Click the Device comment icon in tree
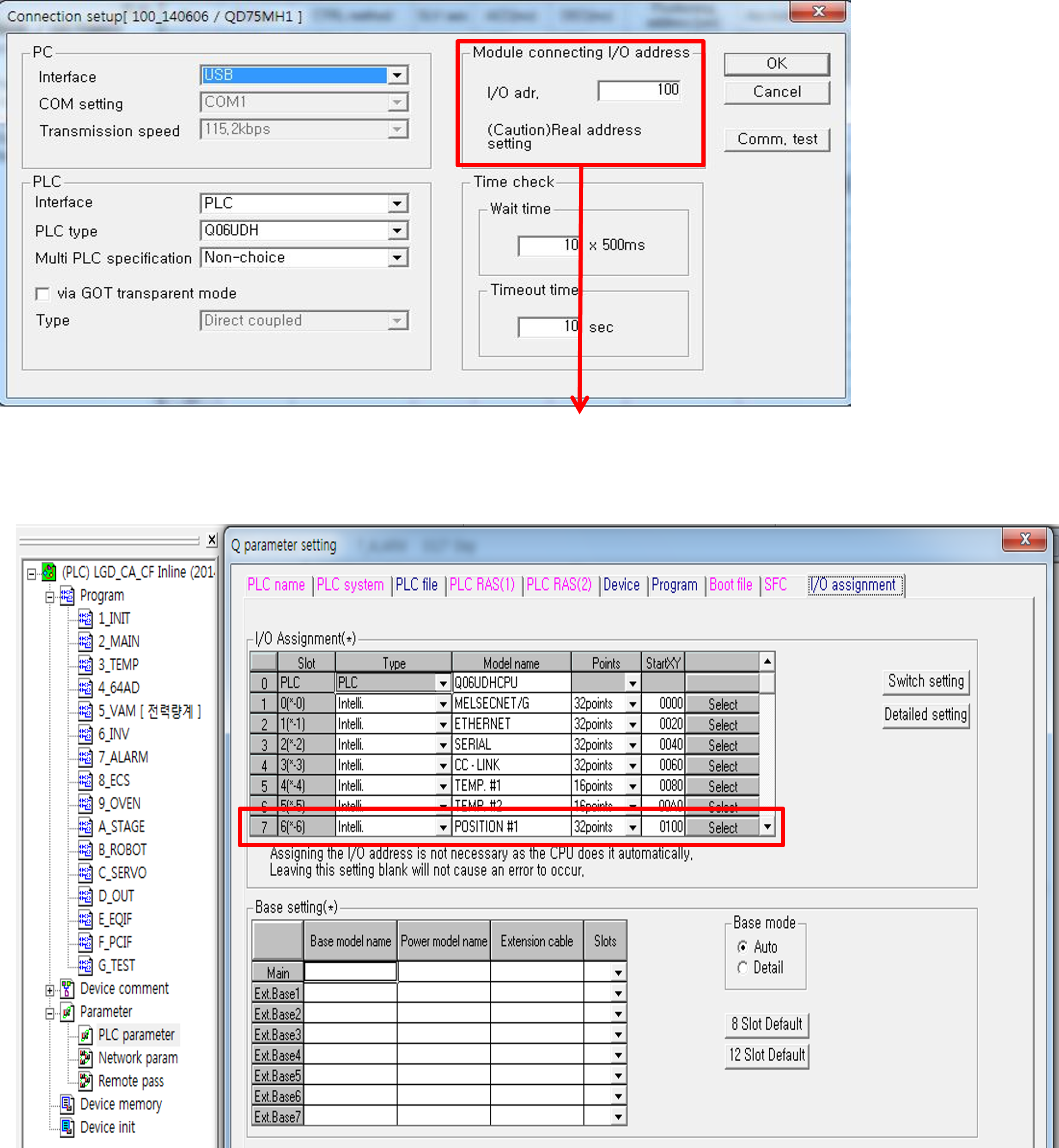This screenshot has width=1059, height=1148. [67, 989]
